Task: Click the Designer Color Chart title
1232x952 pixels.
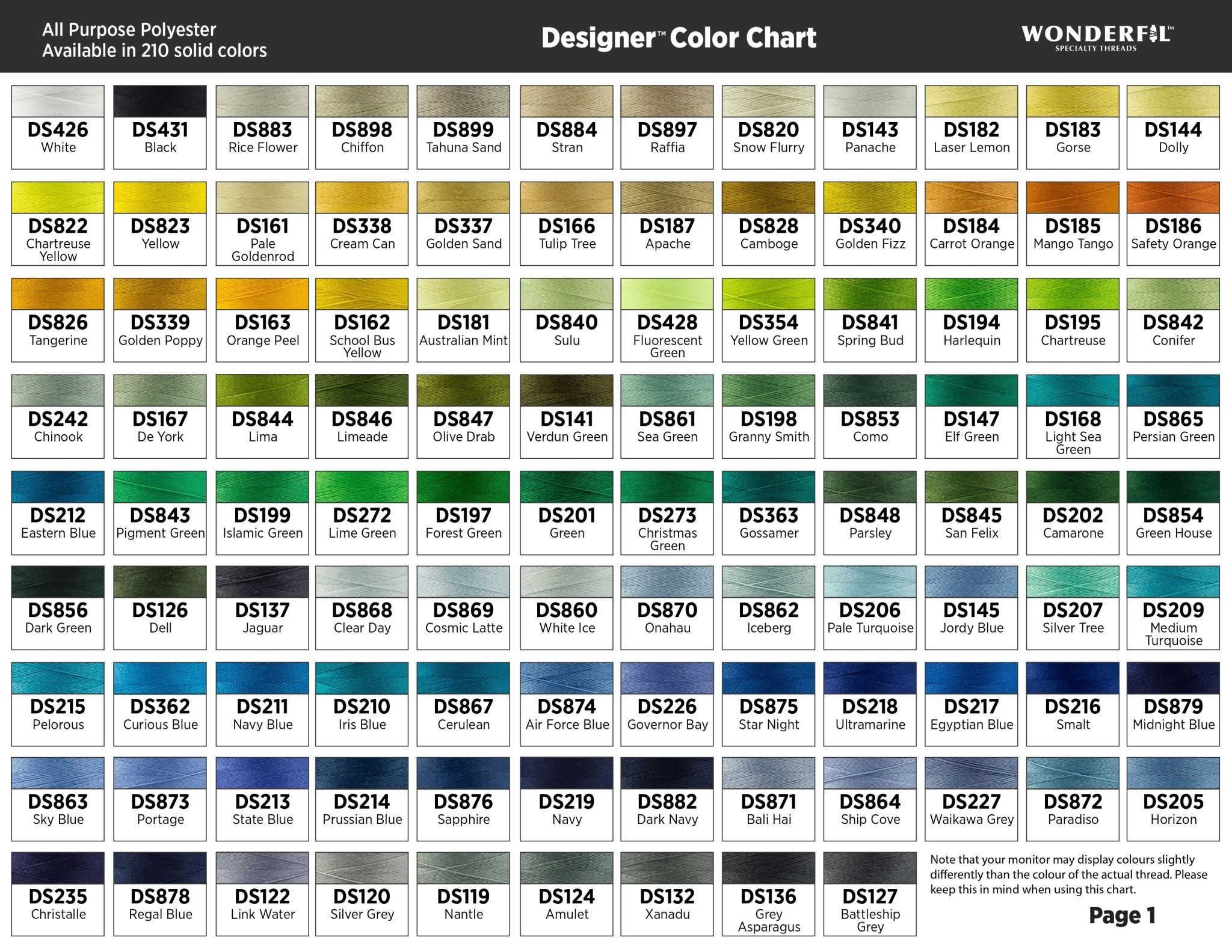Action: click(679, 38)
